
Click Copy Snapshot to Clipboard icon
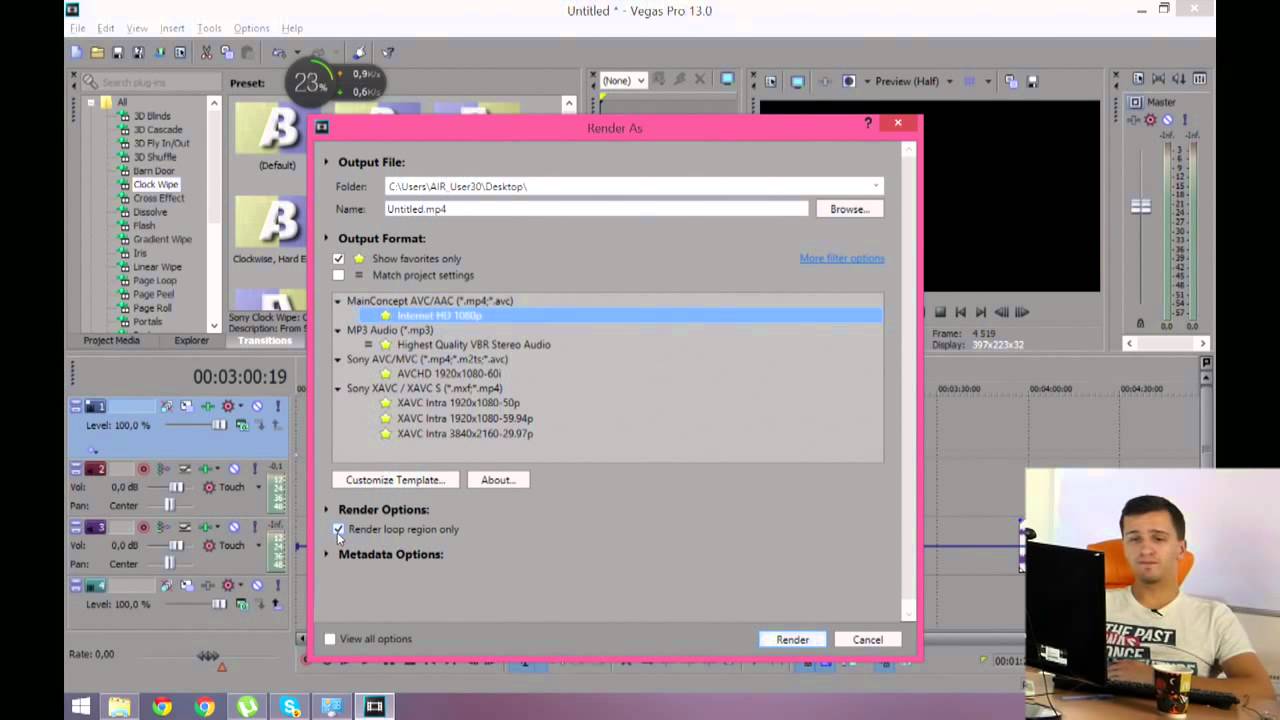(1011, 81)
